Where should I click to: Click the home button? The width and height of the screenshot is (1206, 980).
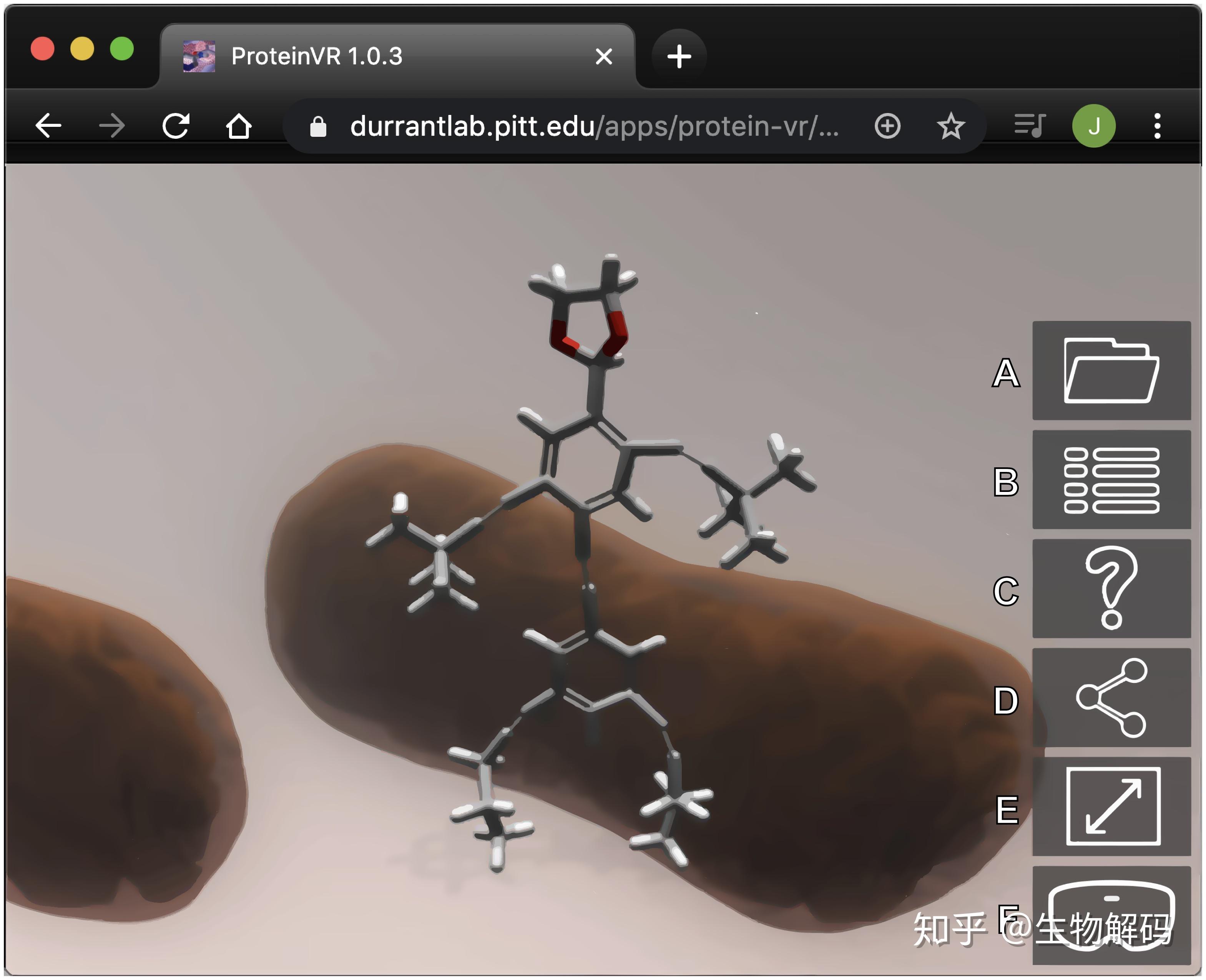tap(238, 126)
